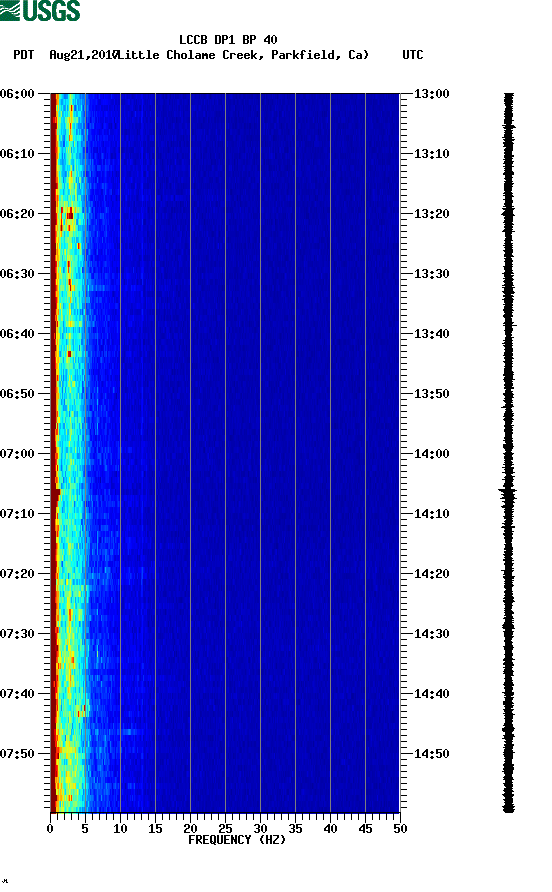Click the faint light-blue streak near 07:46
Screen dimensions: 552x892
coord(131,732)
